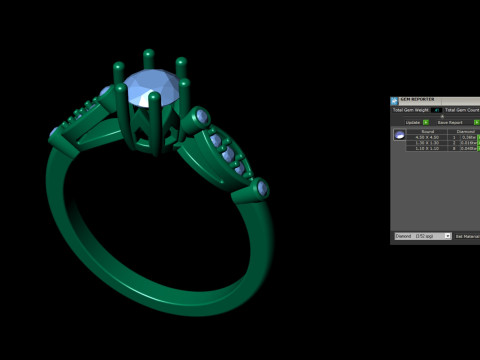Click the Round column header
480x360 pixels.
coord(427,132)
